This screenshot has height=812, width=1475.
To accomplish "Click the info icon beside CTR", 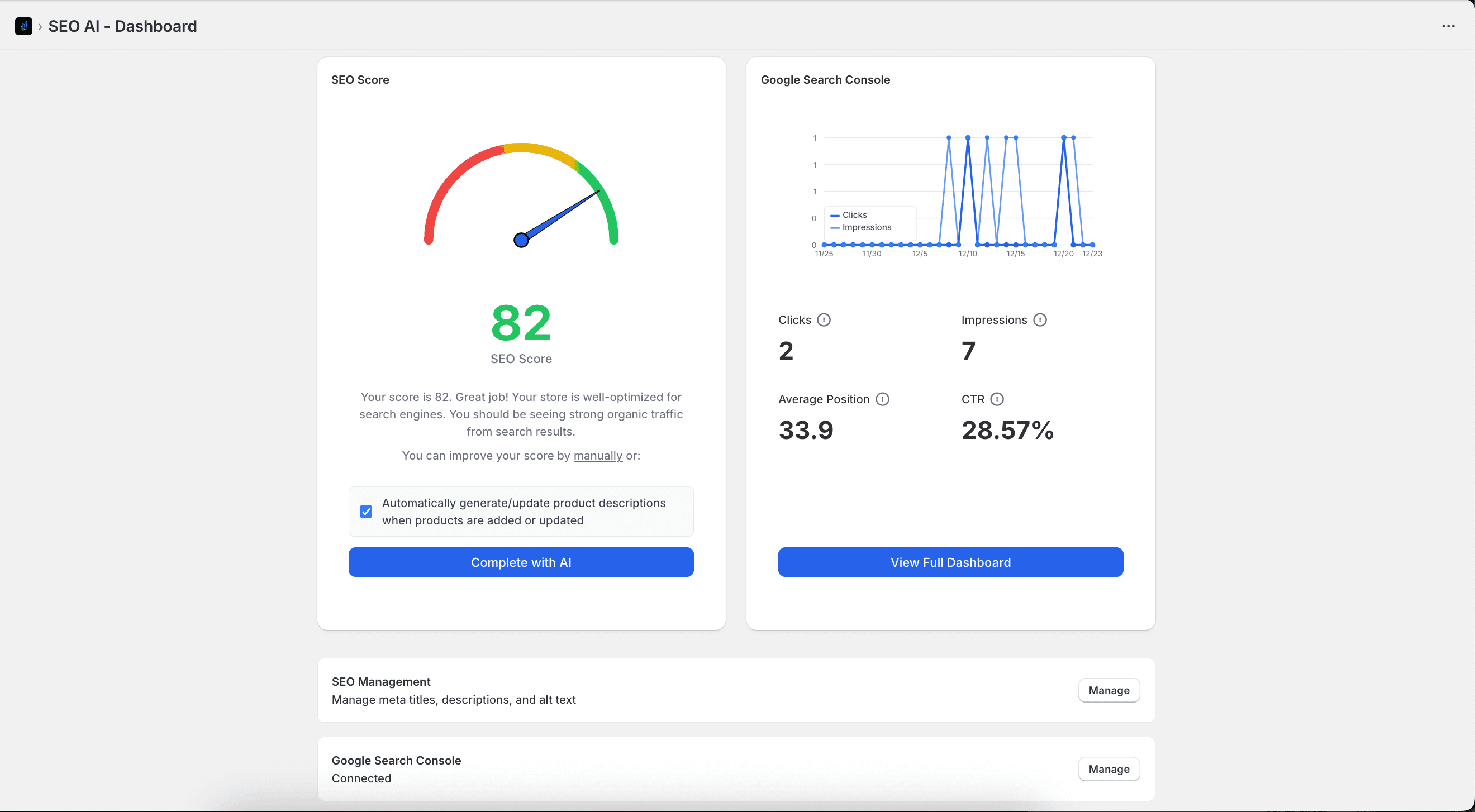I will tap(998, 399).
